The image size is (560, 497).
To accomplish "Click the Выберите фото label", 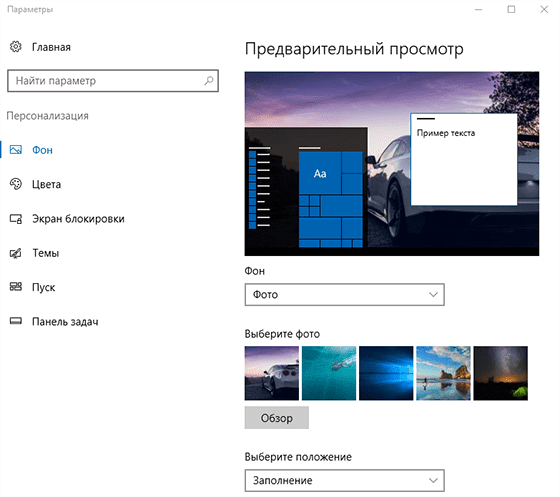I will pos(282,334).
